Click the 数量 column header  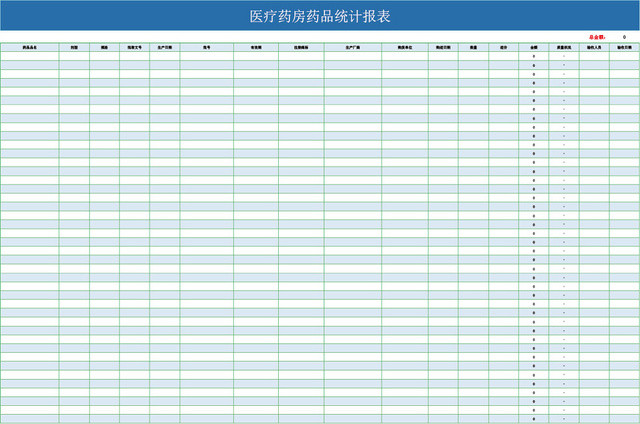click(x=473, y=47)
